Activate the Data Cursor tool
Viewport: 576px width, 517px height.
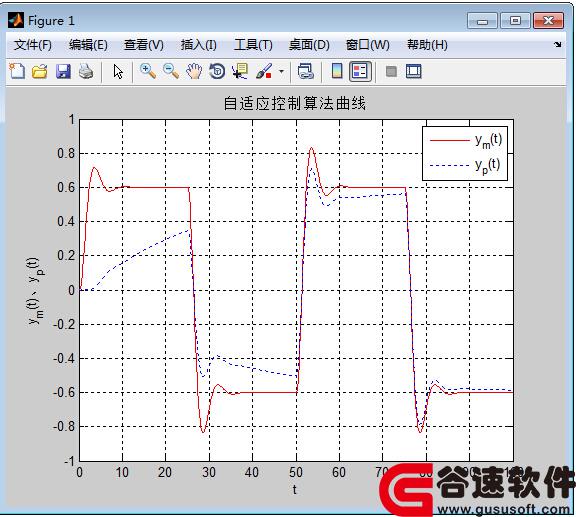[x=240, y=71]
